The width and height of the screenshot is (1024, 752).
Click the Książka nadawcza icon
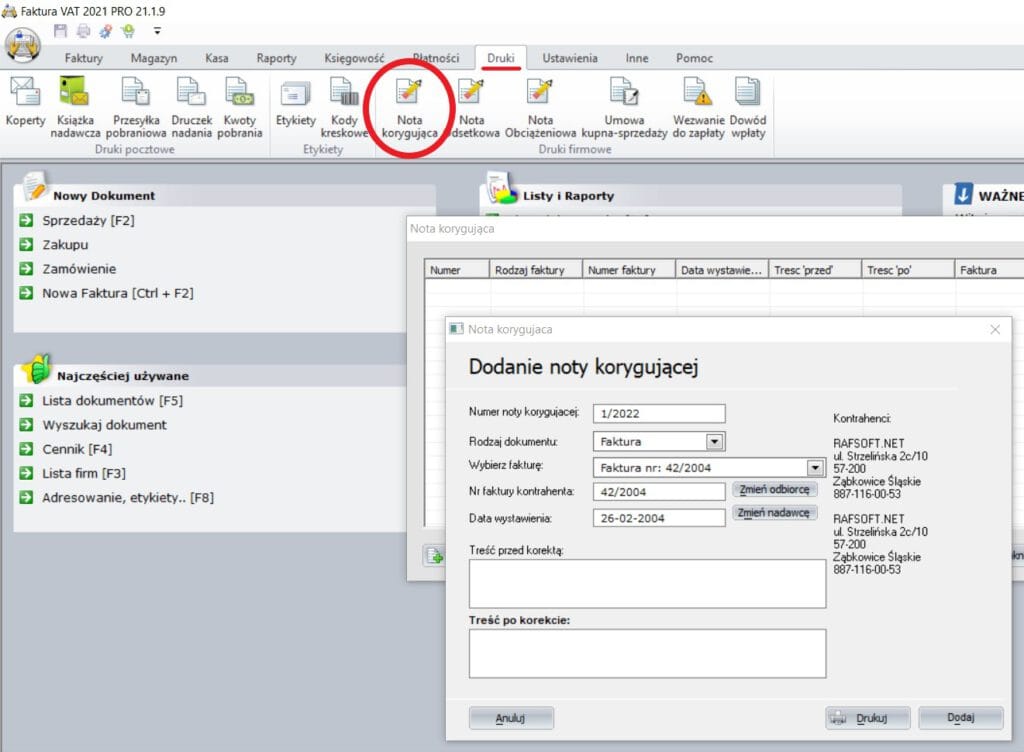click(75, 94)
